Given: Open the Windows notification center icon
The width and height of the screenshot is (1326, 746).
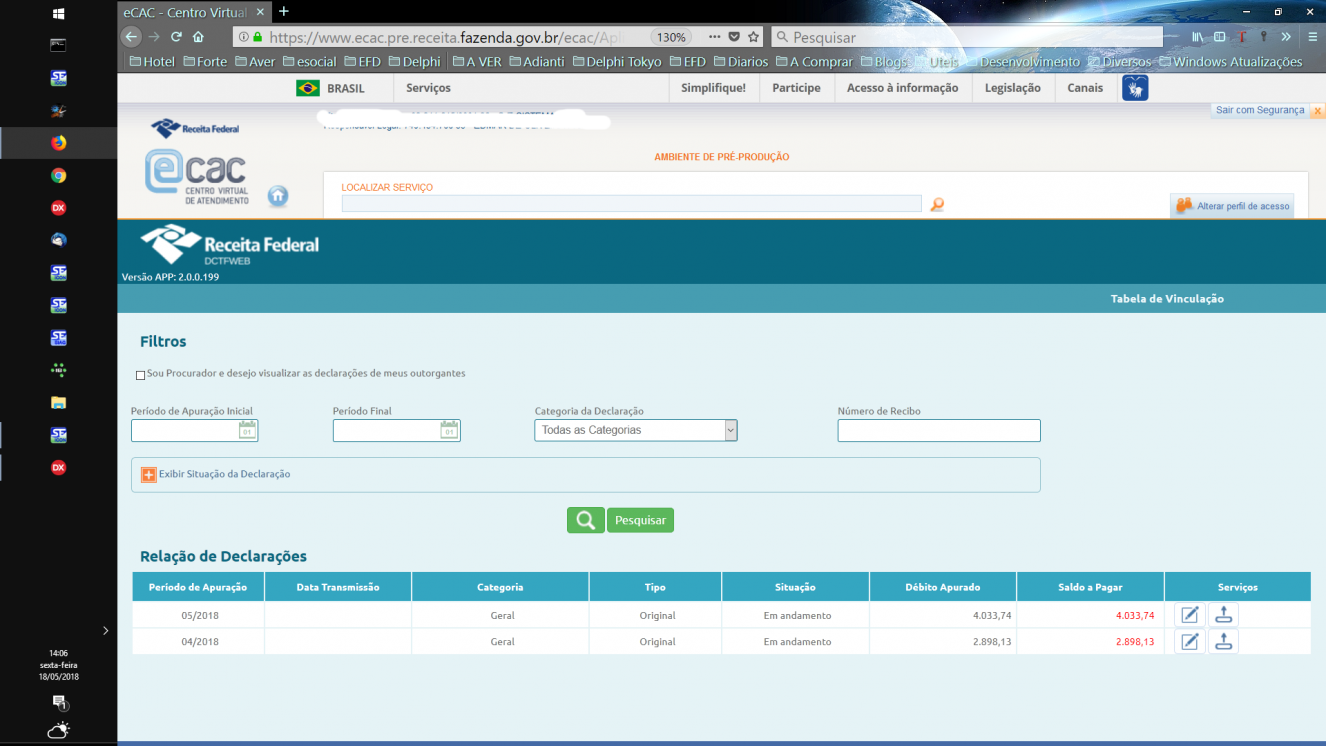Looking at the screenshot, I should coord(58,702).
